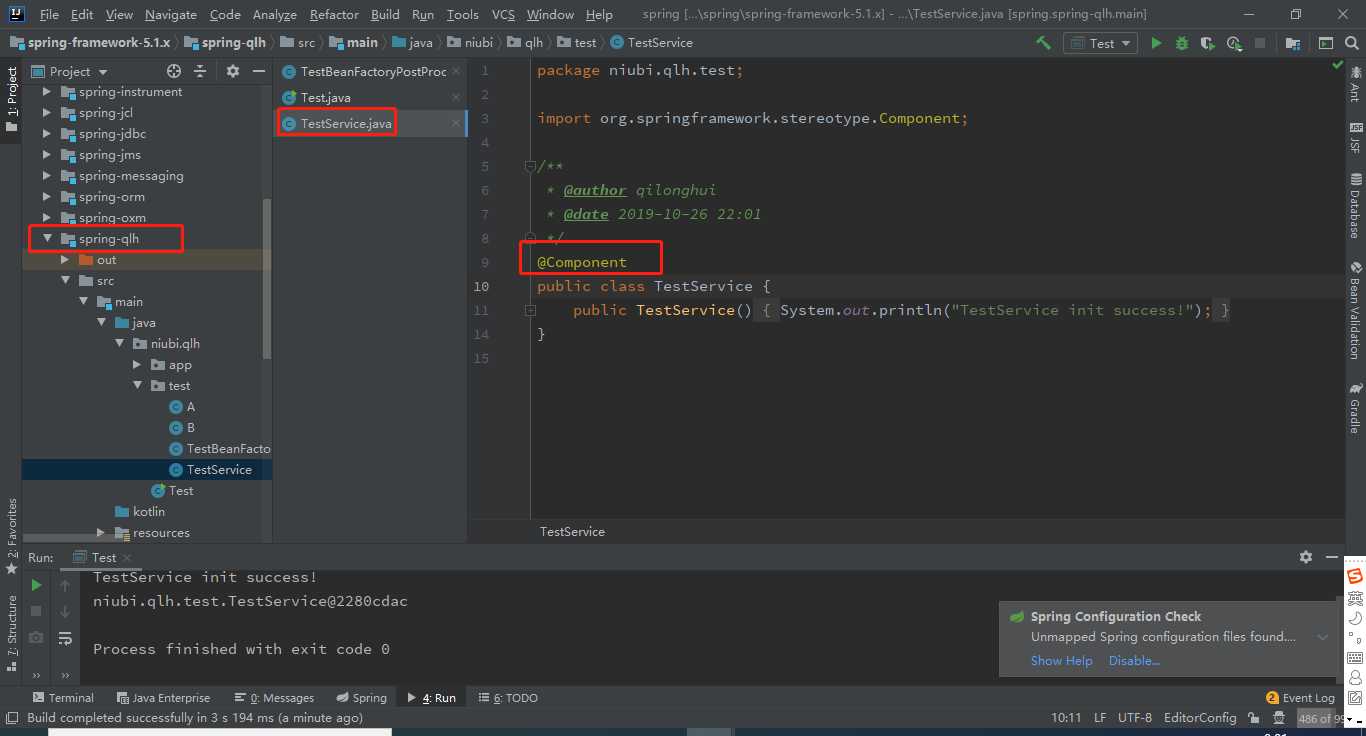
Task: Collapse the spring-qlh module
Action: tap(47, 239)
